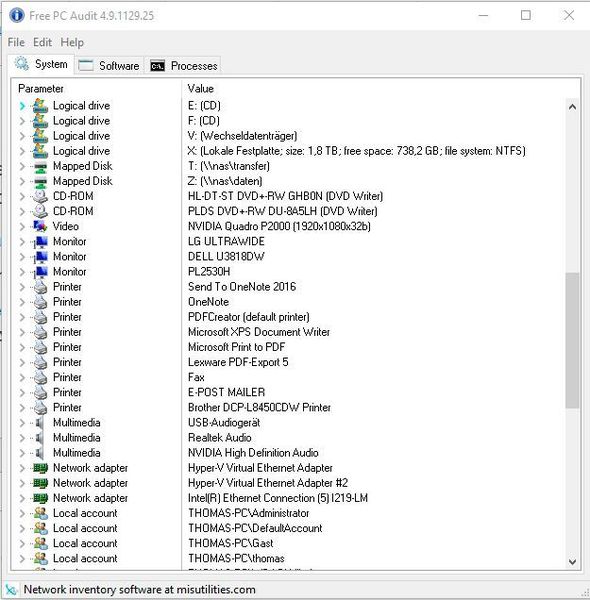This screenshot has height=600, width=590.
Task: Click the CD-ROM icon for PLDS DVD+-RW
Action: (40, 211)
